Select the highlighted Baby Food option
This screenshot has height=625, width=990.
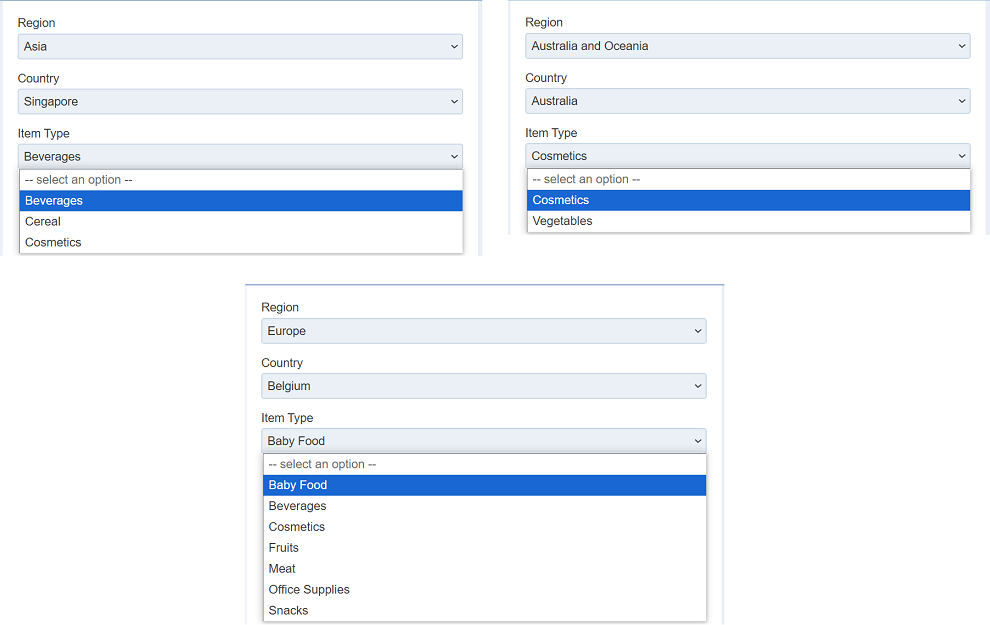pyautogui.click(x=298, y=485)
